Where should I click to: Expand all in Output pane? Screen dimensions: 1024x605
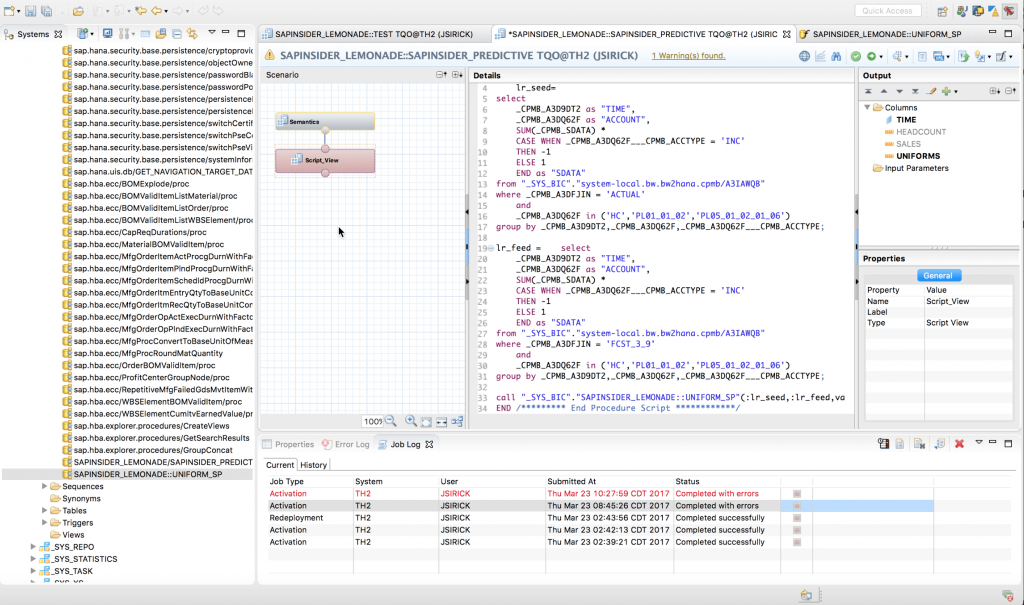pyautogui.click(x=995, y=91)
